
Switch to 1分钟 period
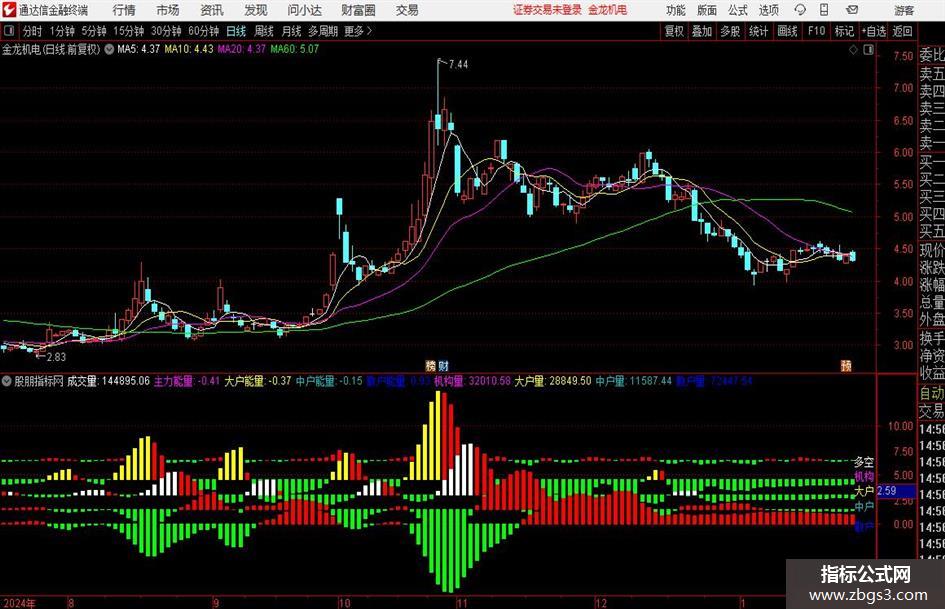(x=62, y=31)
